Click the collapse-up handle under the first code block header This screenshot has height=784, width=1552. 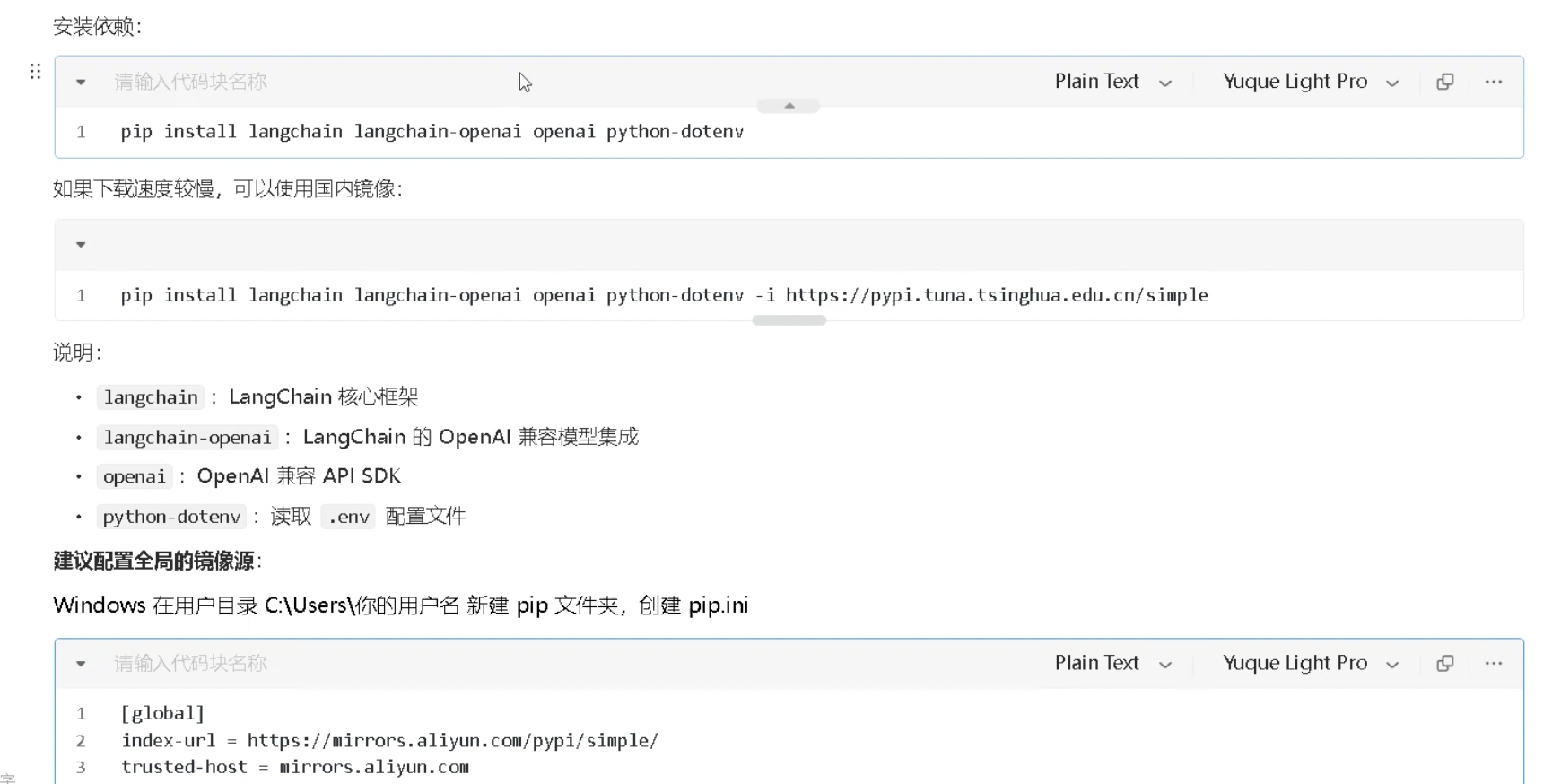coord(789,106)
